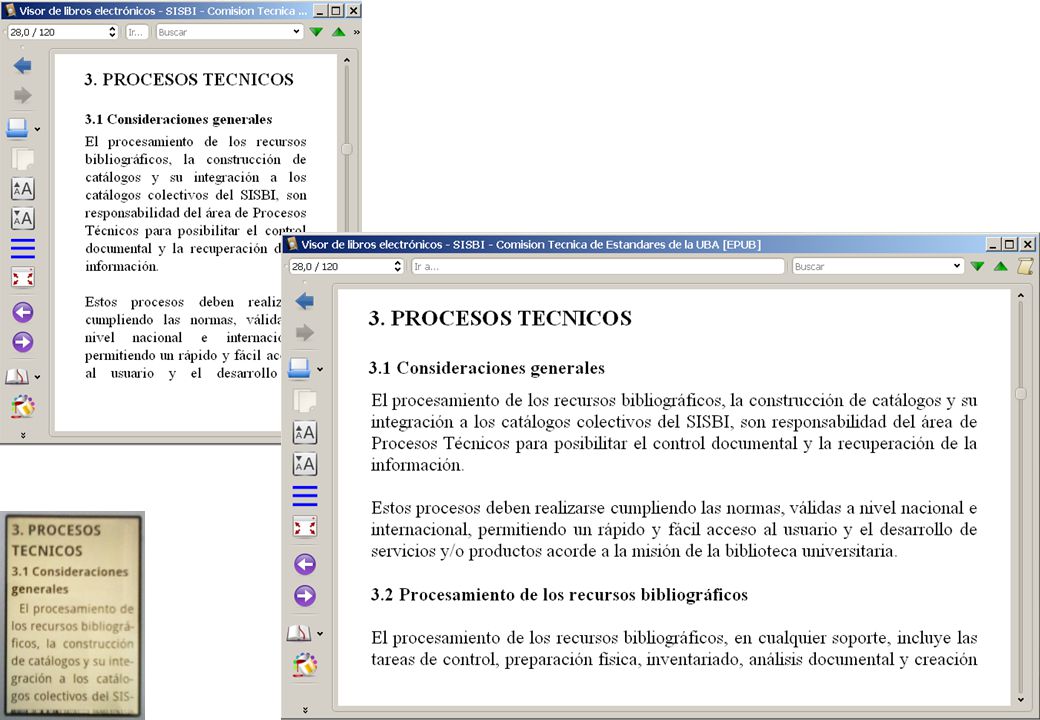This screenshot has width=1040, height=720.
Task: Click the page number field showing 28,0 / 120 in large window
Action: click(346, 266)
